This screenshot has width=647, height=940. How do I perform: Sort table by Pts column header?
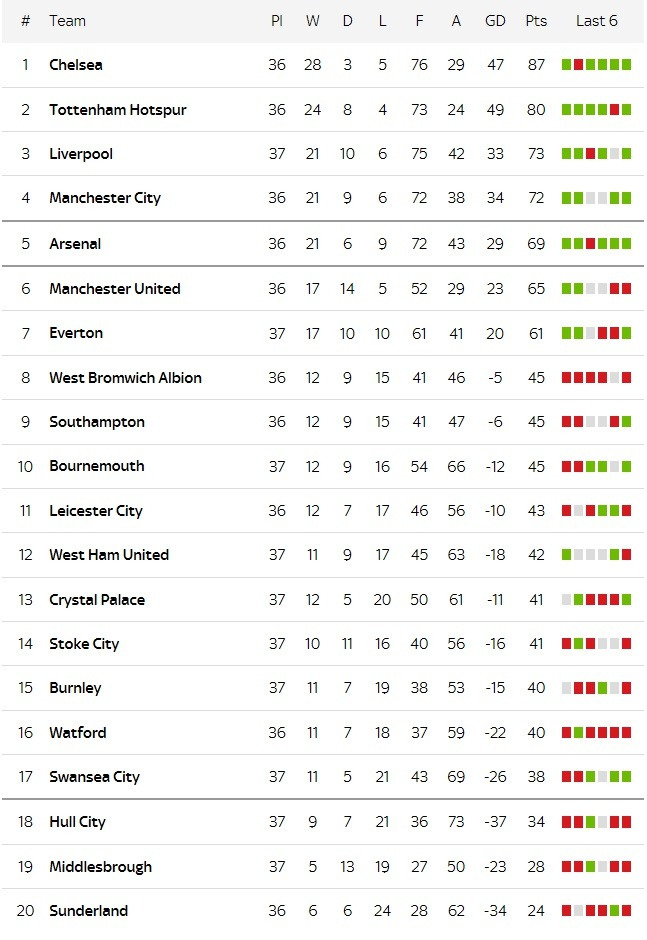pyautogui.click(x=536, y=21)
